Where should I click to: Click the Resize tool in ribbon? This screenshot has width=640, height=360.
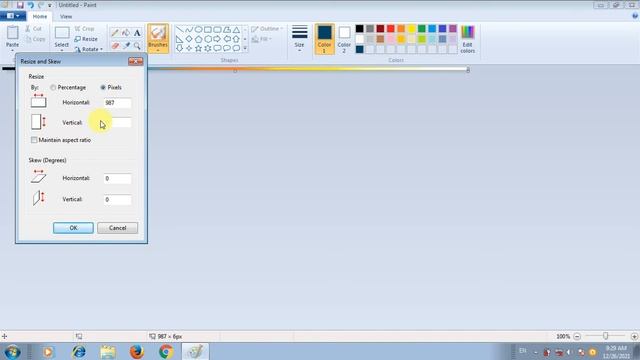[86, 39]
